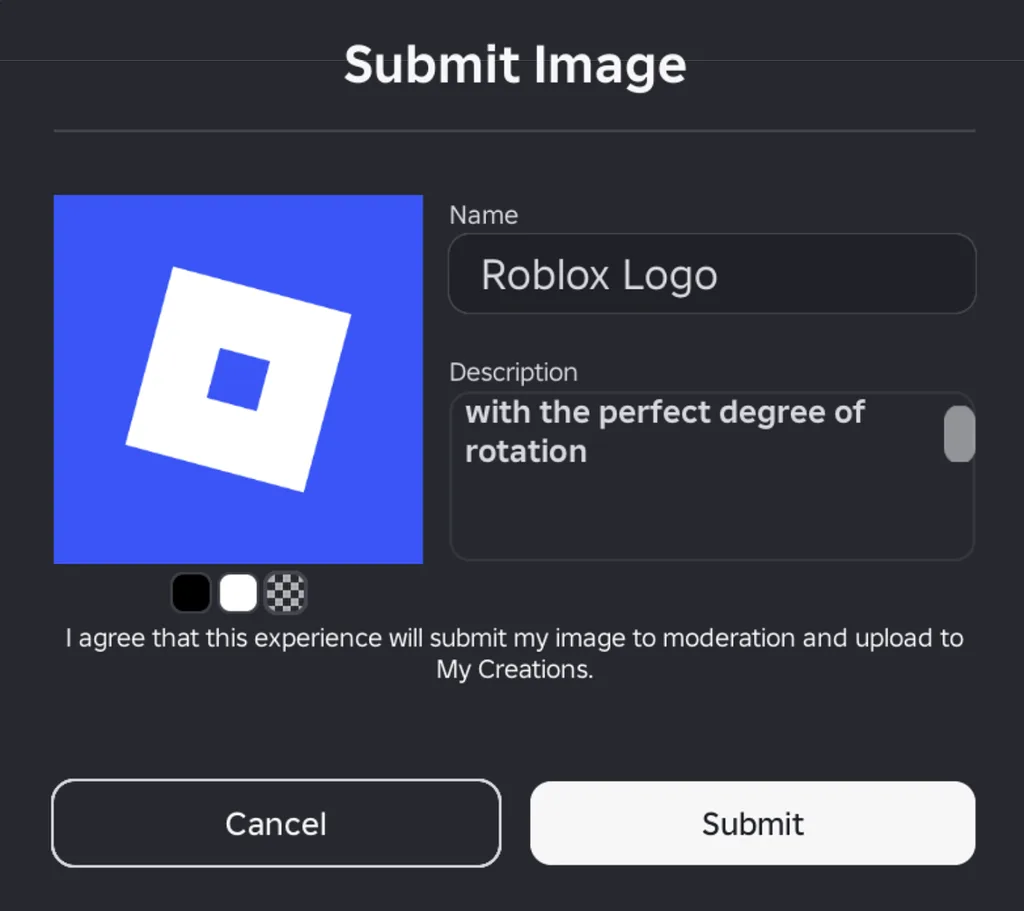
Task: Choose the transparent checkerboard background swatch
Action: pos(285,592)
